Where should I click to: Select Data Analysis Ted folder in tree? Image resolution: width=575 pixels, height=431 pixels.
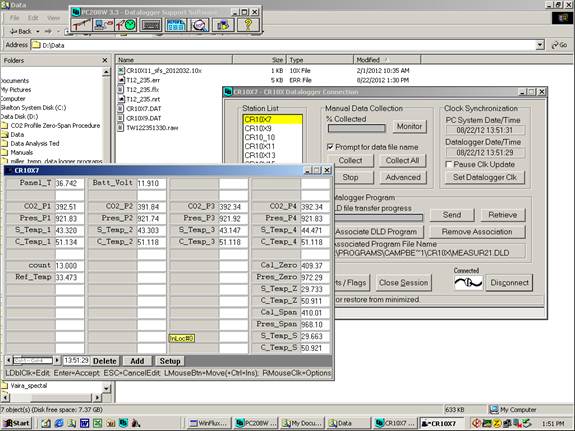[x=35, y=143]
